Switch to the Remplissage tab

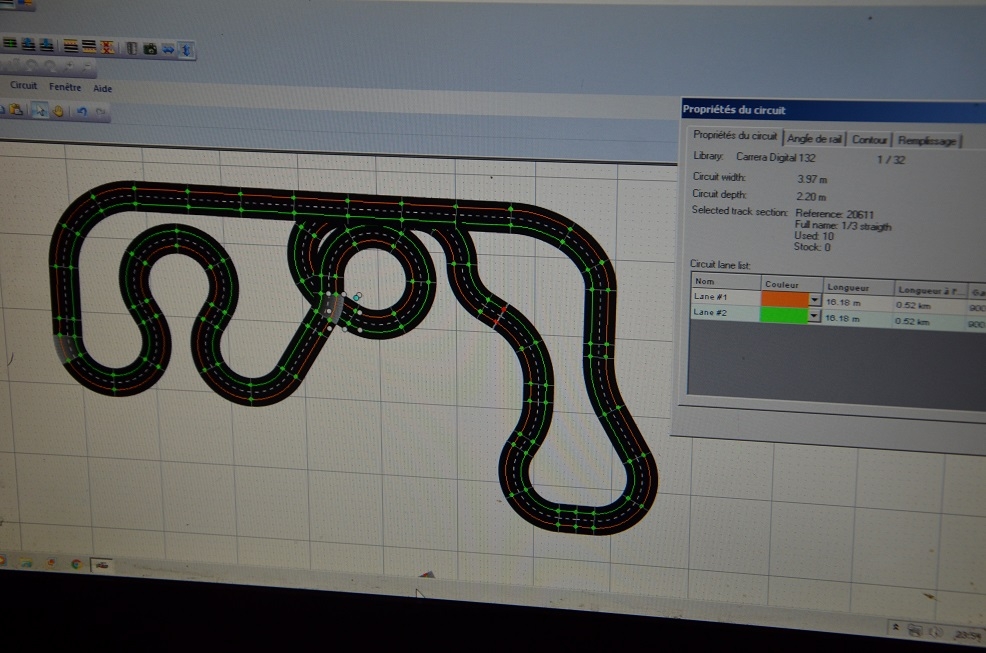point(927,141)
